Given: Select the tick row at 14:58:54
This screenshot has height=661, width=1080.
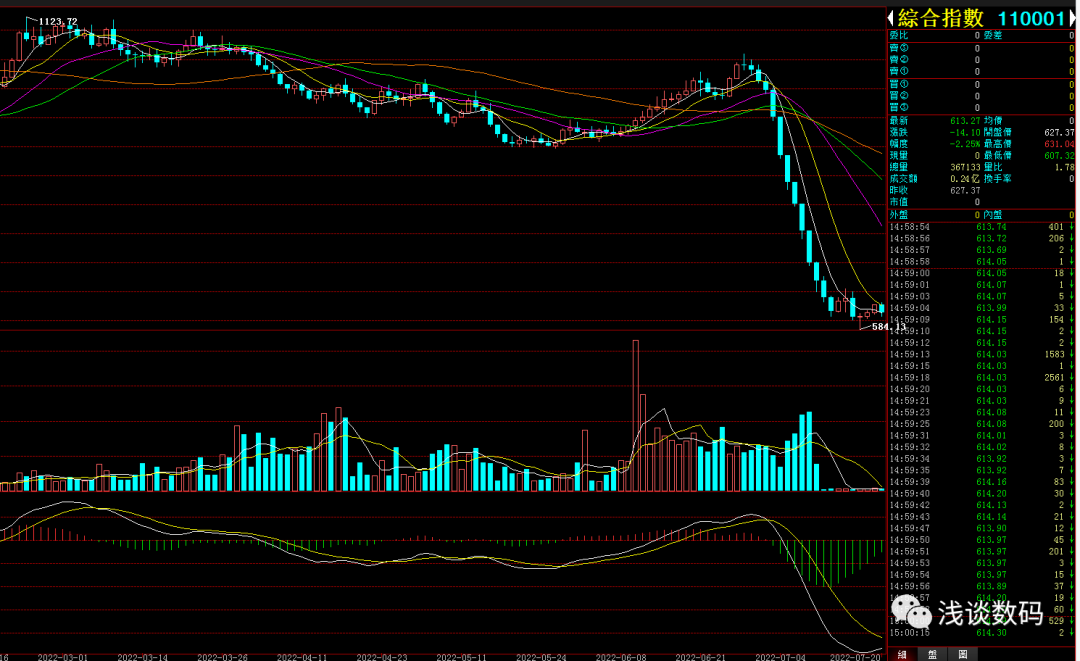Looking at the screenshot, I should click(982, 227).
